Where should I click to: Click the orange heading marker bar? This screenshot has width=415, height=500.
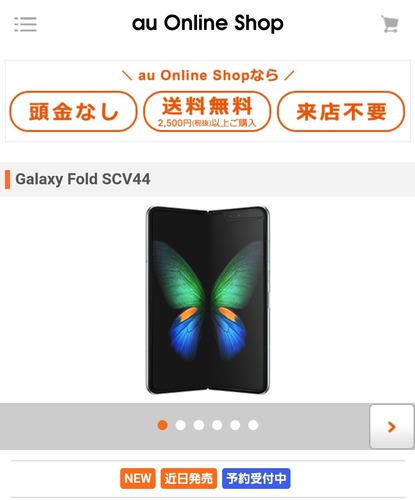7,179
